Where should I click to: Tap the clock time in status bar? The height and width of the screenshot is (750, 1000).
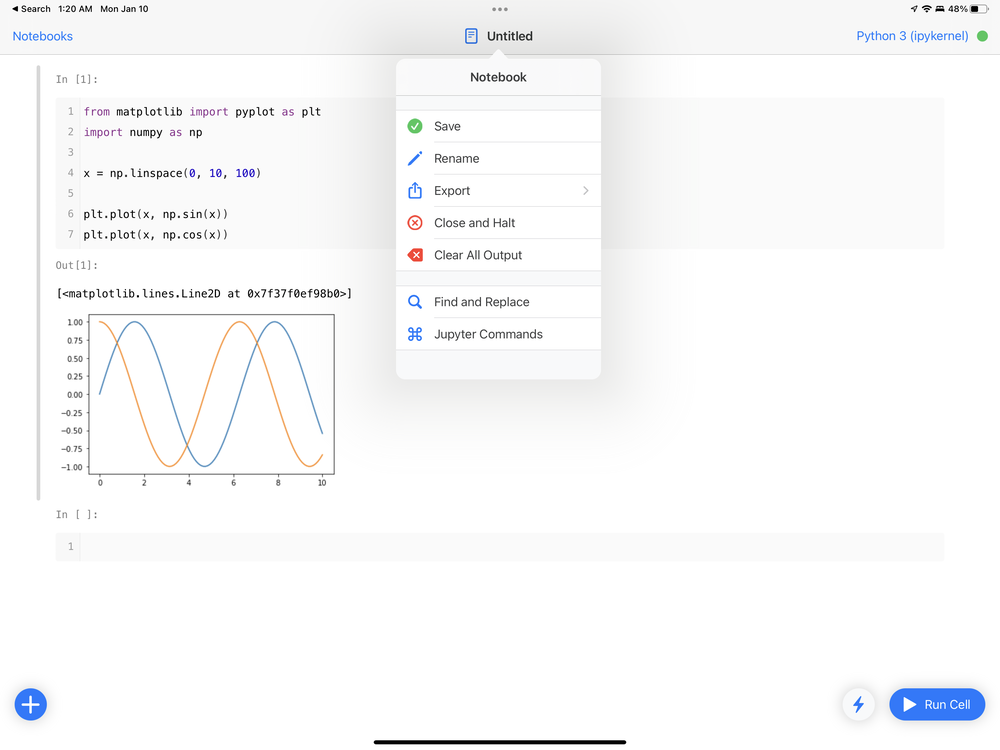point(75,9)
